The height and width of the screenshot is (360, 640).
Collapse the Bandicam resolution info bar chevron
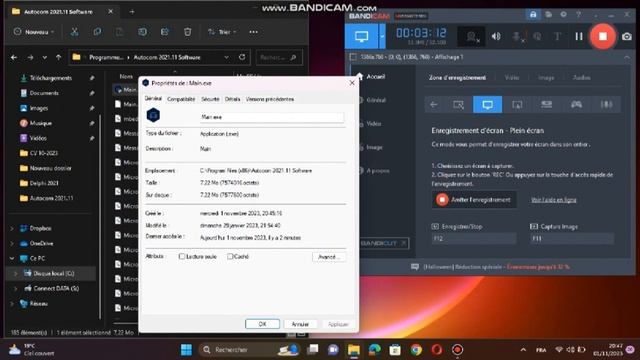(x=627, y=58)
